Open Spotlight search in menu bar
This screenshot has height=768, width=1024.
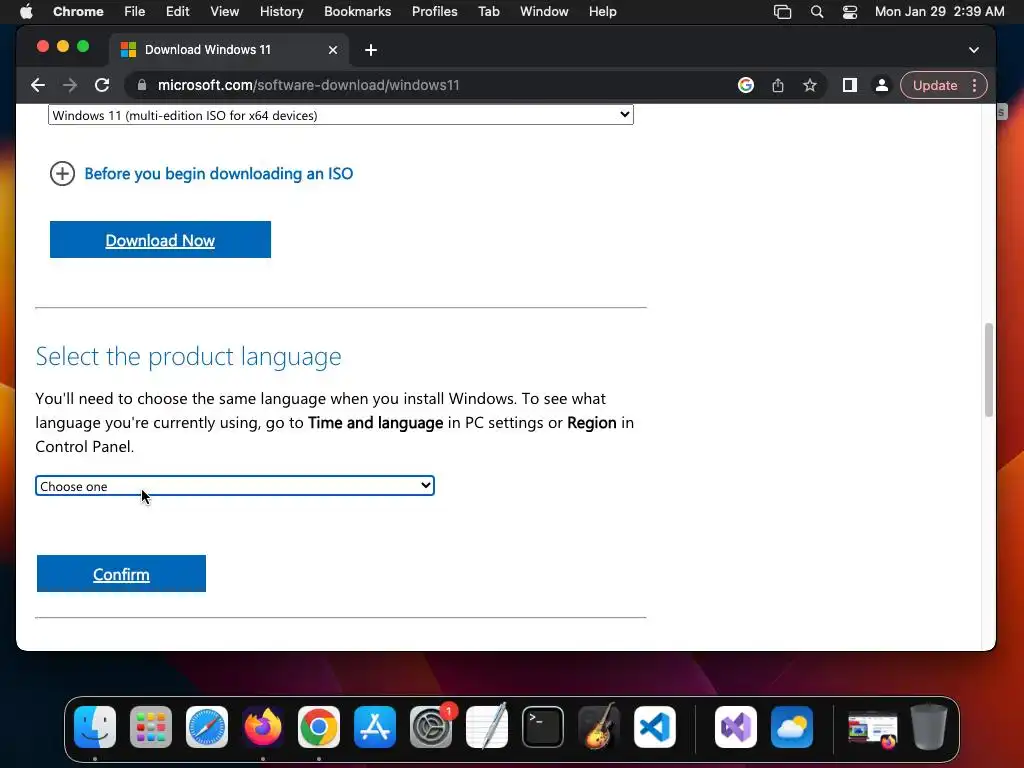click(x=816, y=12)
